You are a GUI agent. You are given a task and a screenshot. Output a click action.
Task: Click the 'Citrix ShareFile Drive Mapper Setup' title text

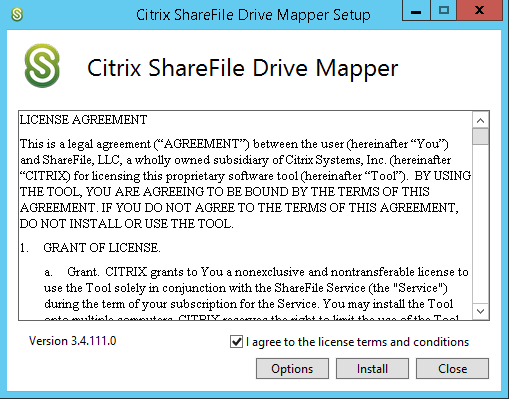click(x=253, y=15)
